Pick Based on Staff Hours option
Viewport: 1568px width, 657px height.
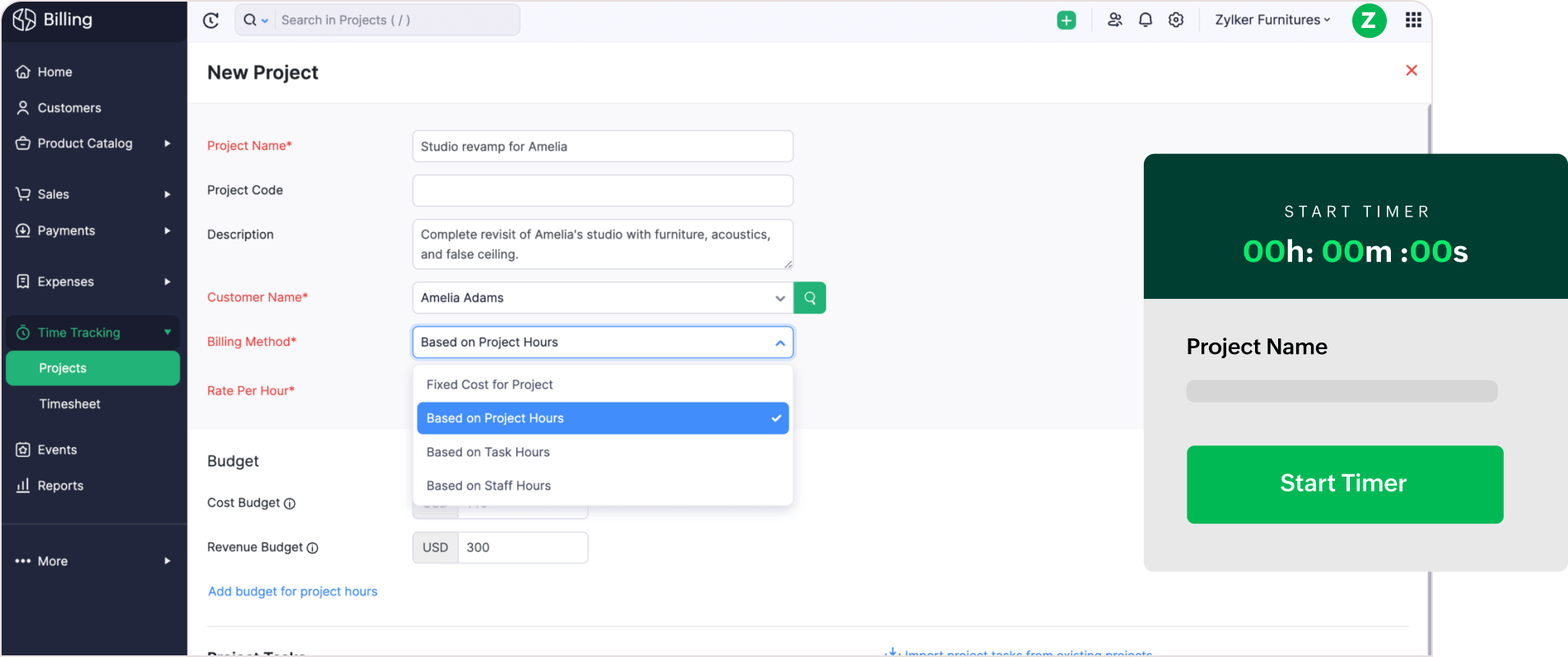[x=488, y=486]
